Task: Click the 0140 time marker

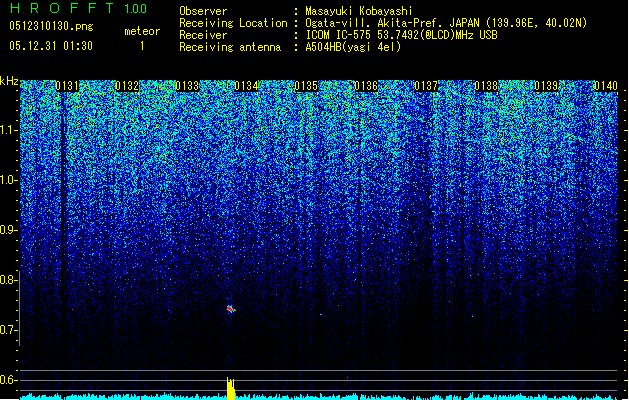Action: 606,86
